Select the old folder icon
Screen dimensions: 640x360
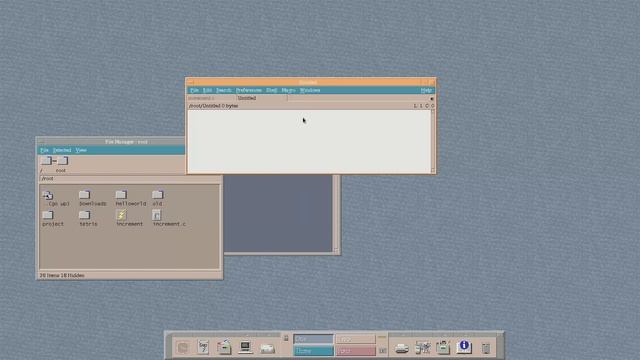coord(158,195)
